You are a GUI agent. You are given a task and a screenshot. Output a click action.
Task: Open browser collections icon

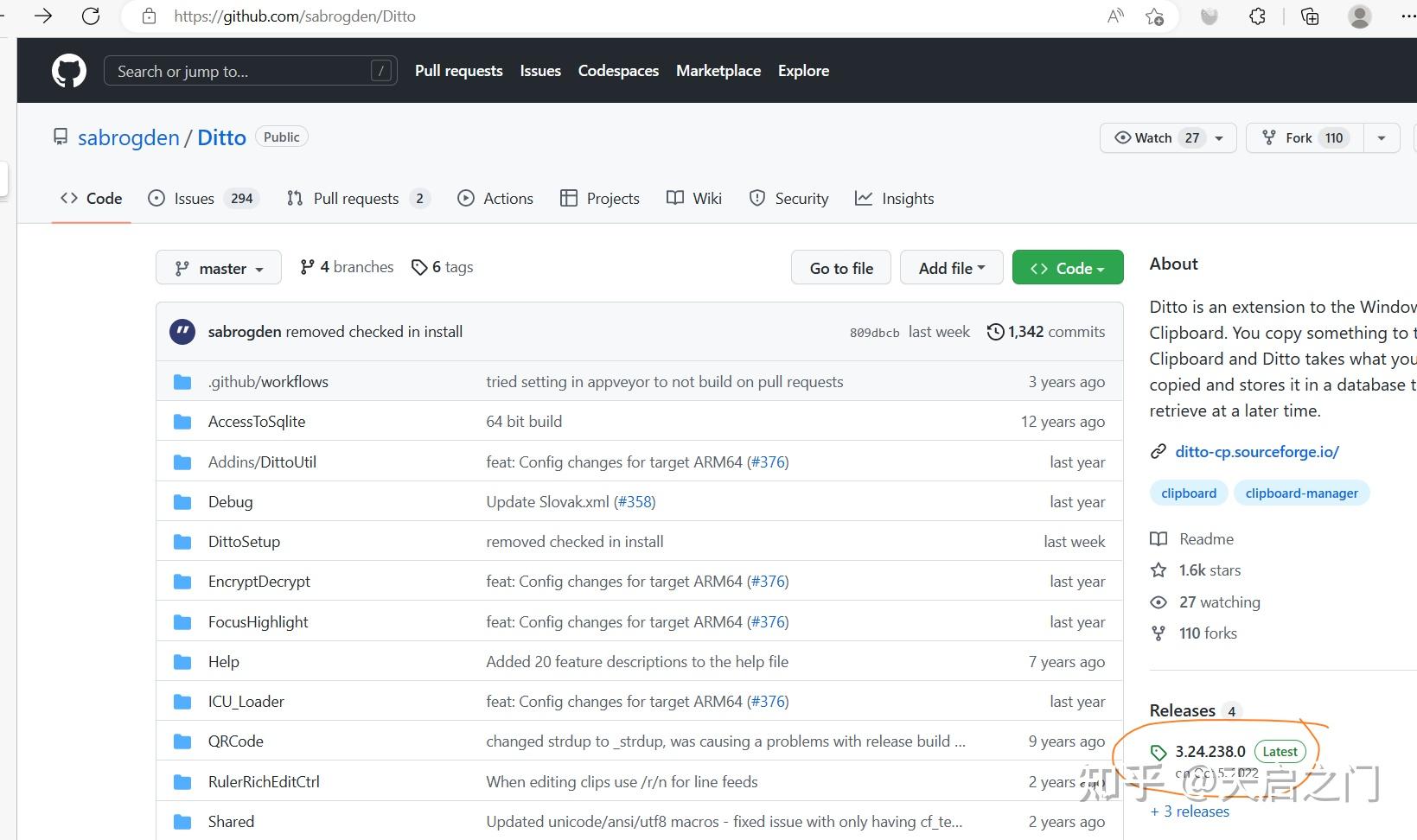[x=1310, y=16]
